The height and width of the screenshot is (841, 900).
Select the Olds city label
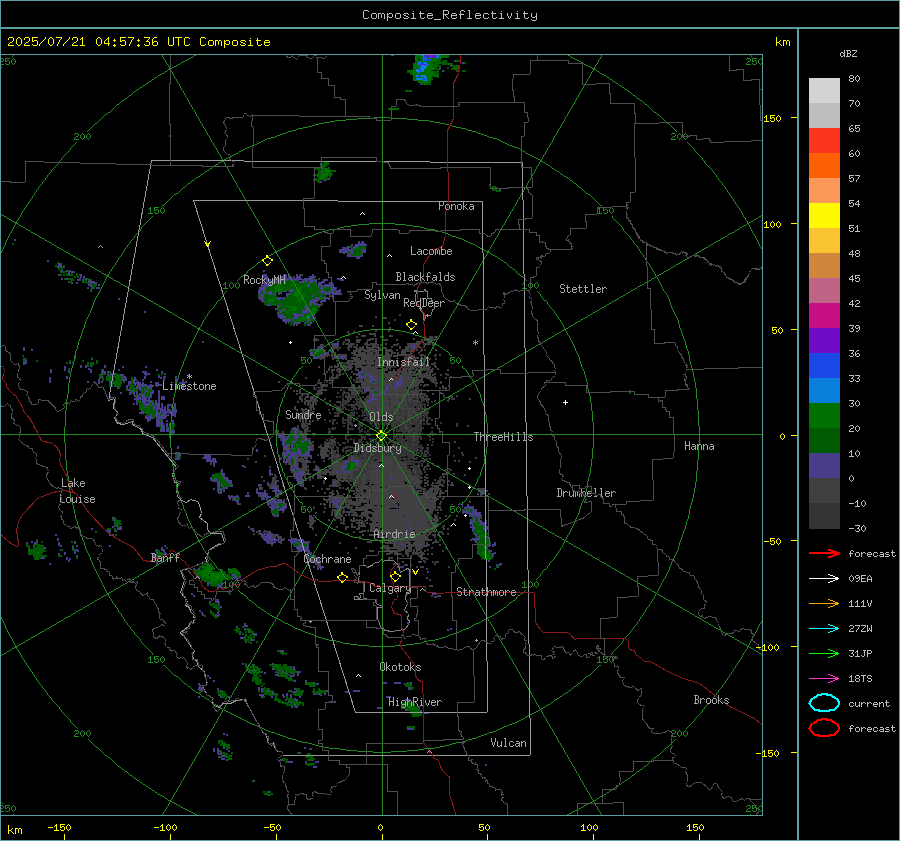click(x=381, y=417)
